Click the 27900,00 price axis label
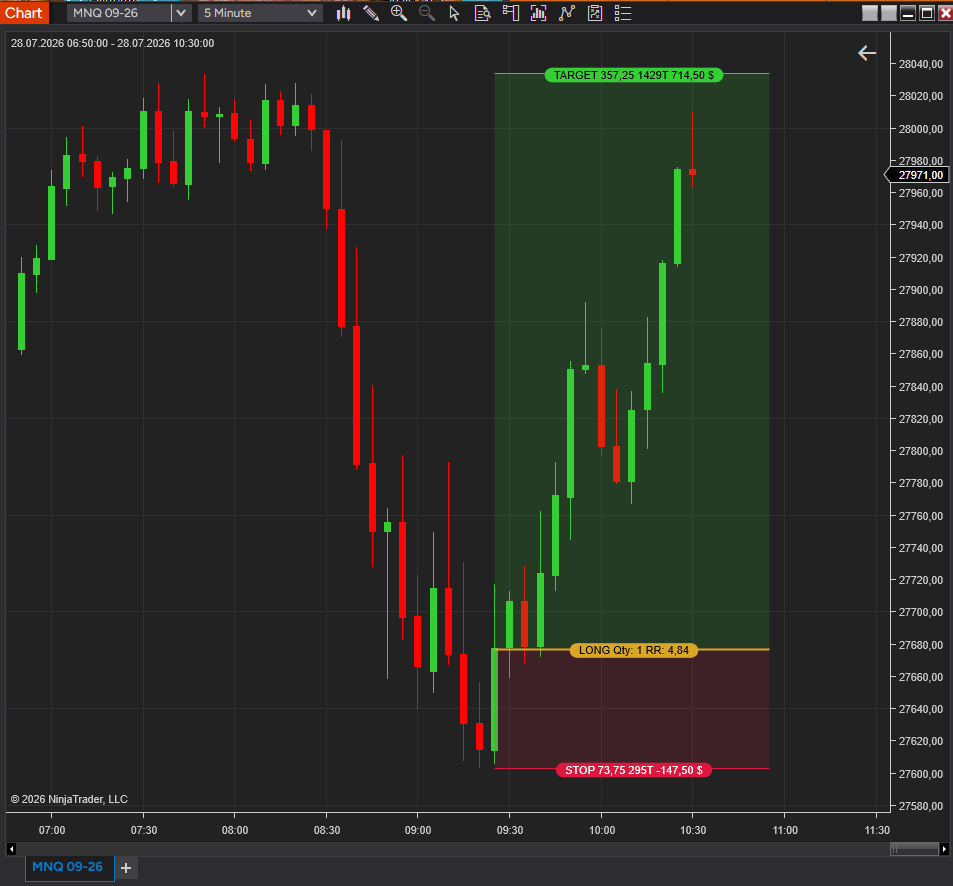The height and width of the screenshot is (886, 953). pyautogui.click(x=920, y=290)
